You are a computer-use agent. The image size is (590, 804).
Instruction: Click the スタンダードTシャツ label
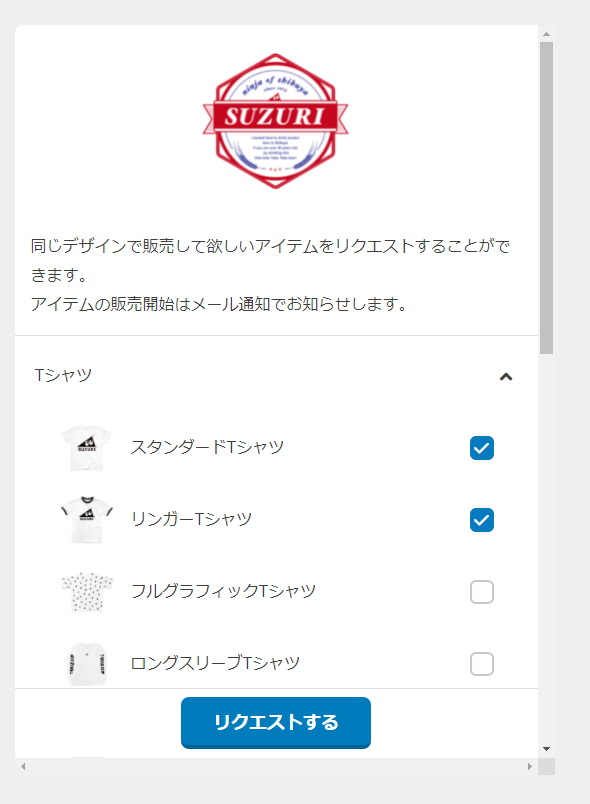207,447
